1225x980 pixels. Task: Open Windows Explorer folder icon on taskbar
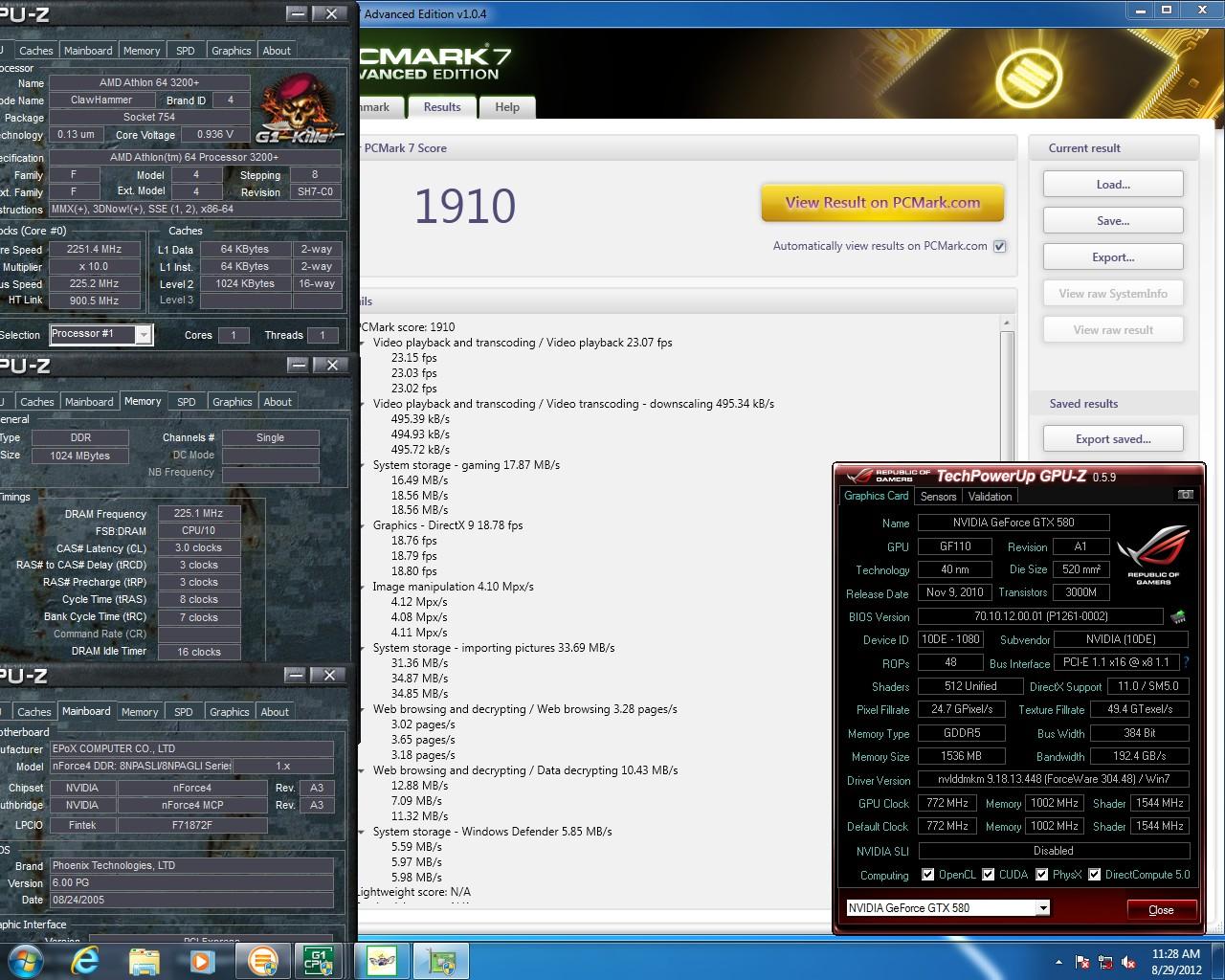pos(144,961)
